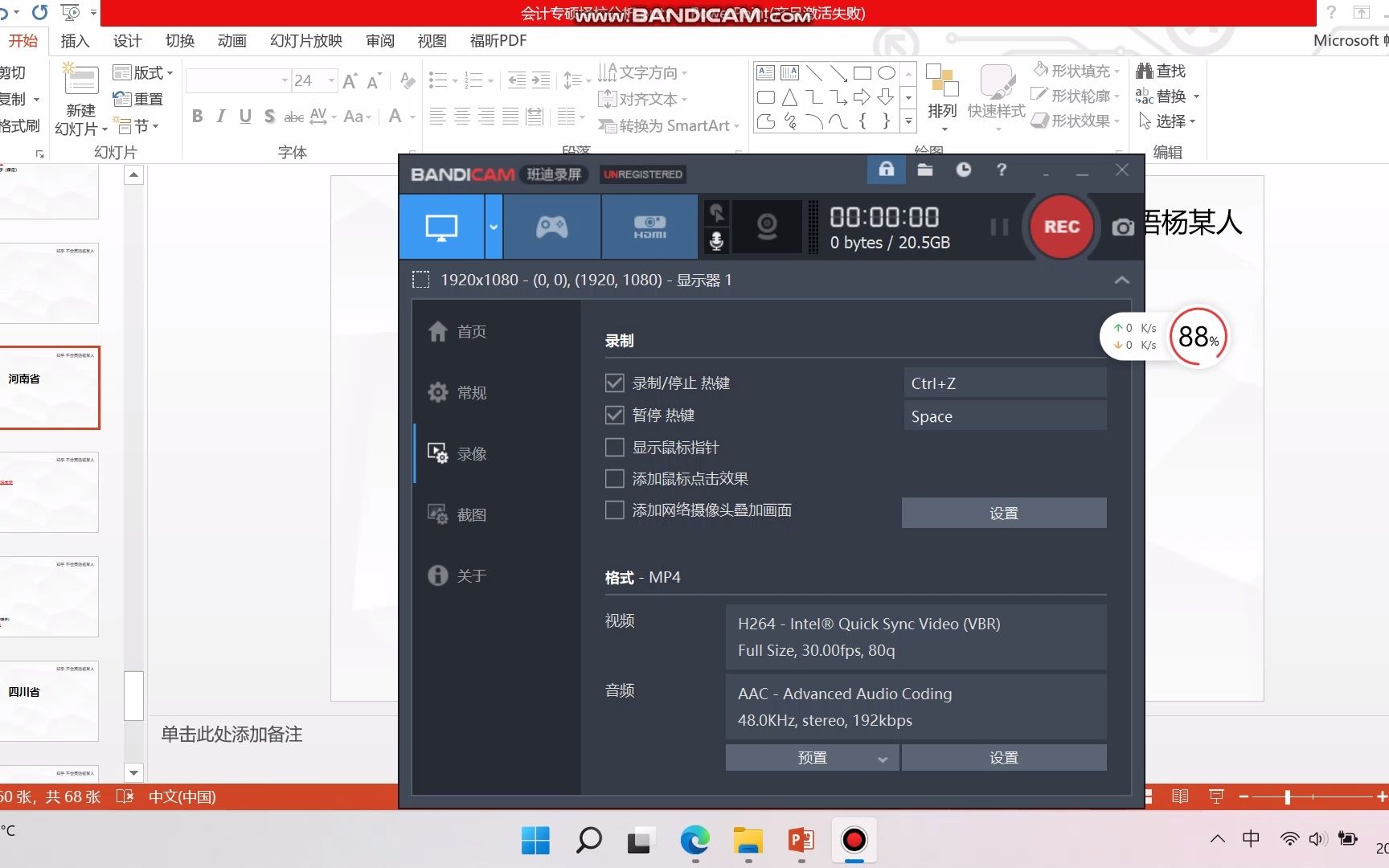Toggle the rectangle area selection icon

(420, 280)
